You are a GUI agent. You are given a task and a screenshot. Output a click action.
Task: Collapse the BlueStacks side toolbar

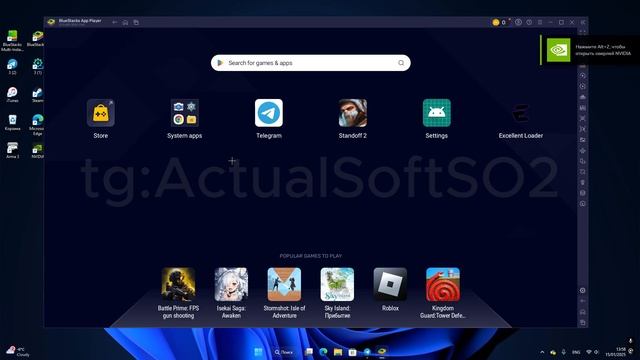[583, 22]
